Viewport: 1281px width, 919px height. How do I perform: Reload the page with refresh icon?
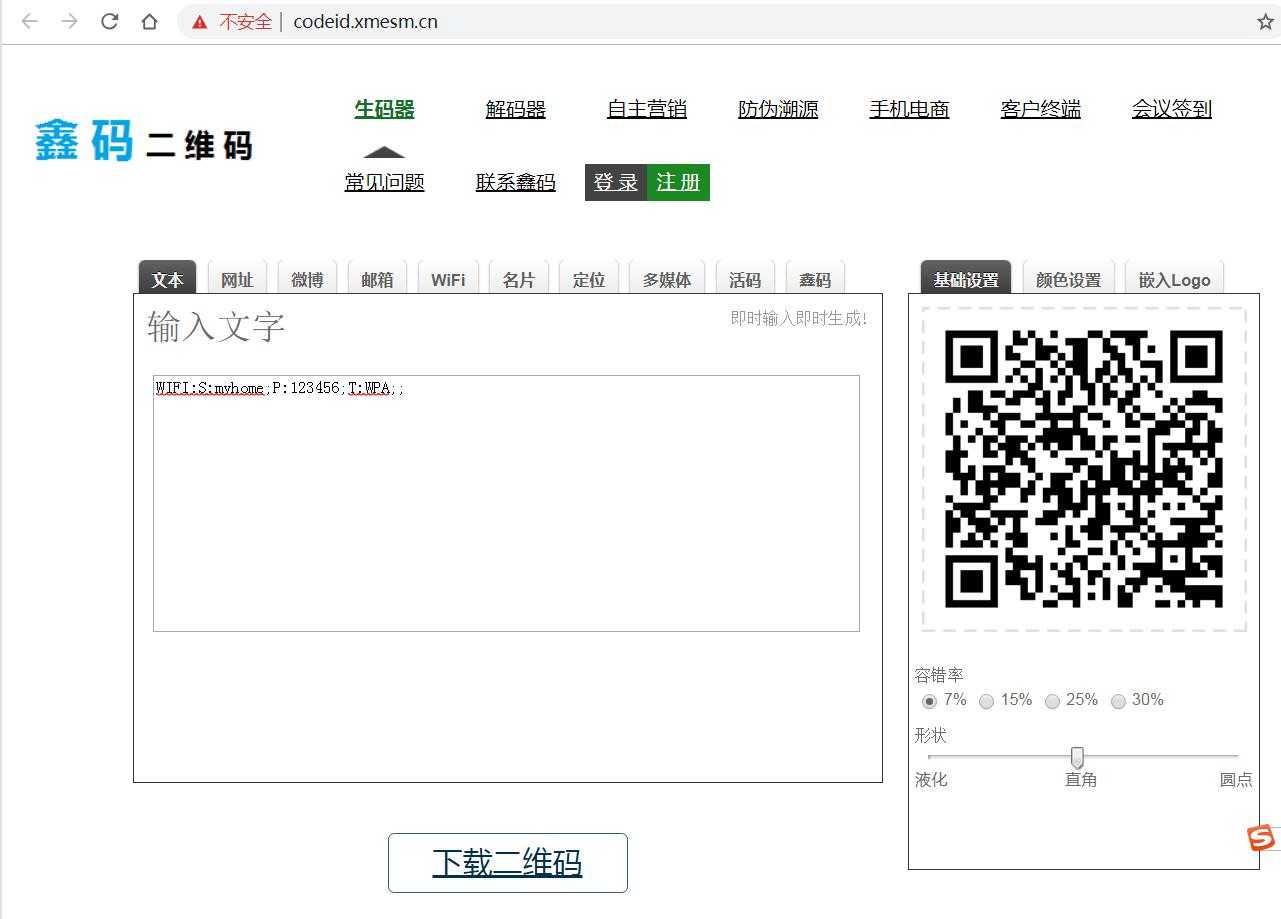[110, 21]
